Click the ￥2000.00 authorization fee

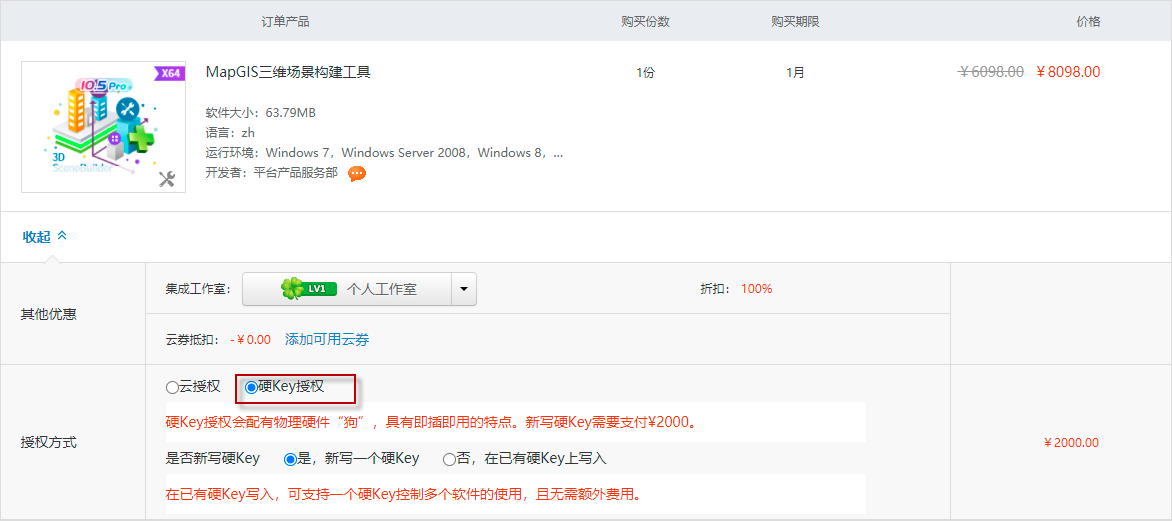(x=1071, y=443)
